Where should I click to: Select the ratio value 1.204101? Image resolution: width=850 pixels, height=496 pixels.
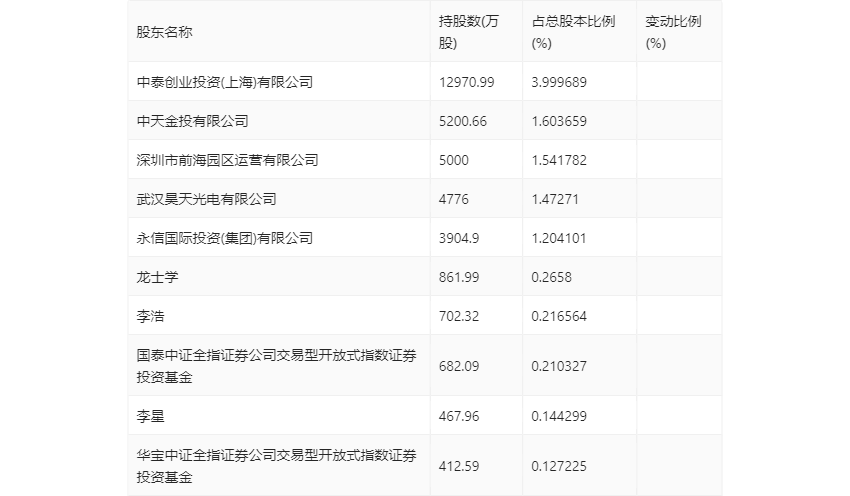pos(559,238)
